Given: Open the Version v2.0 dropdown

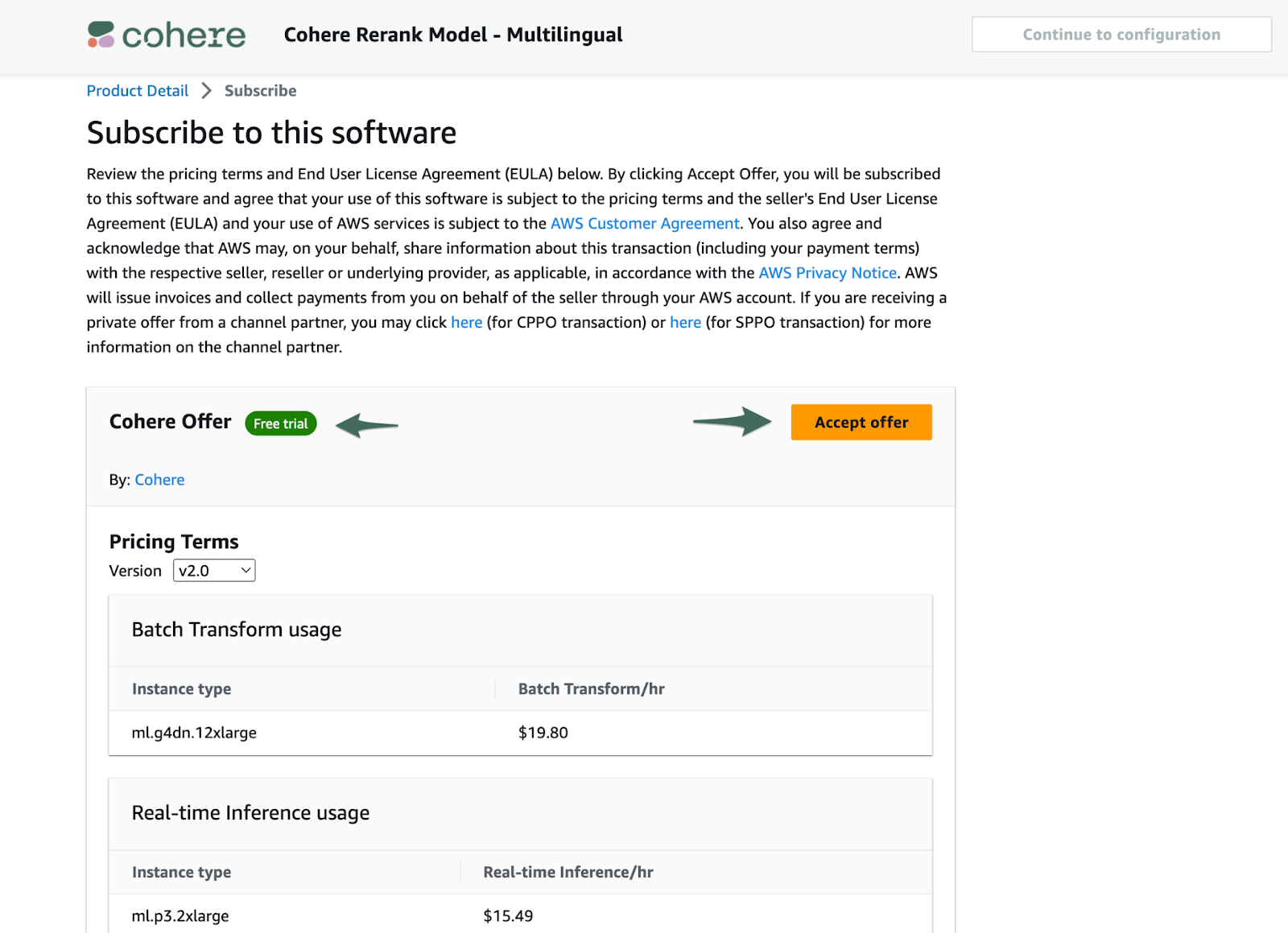Looking at the screenshot, I should (x=214, y=571).
